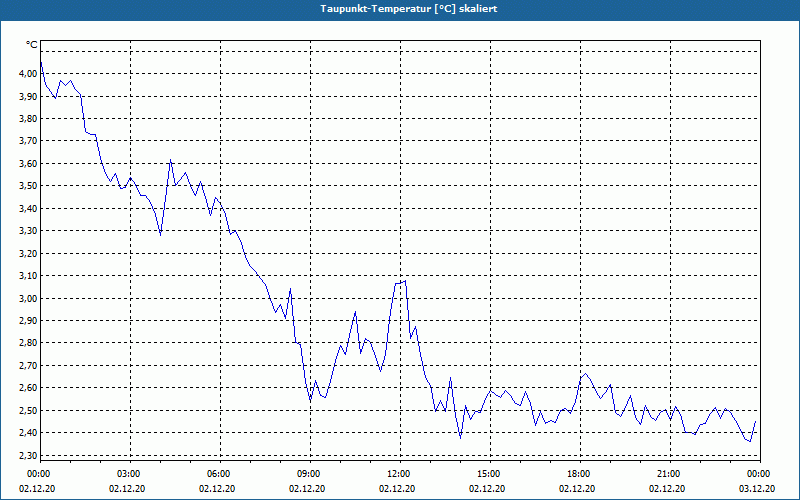This screenshot has width=800, height=500.
Task: Click the chart title Taupunkt-Temperatur [°C] skaliert
Action: 409,9
